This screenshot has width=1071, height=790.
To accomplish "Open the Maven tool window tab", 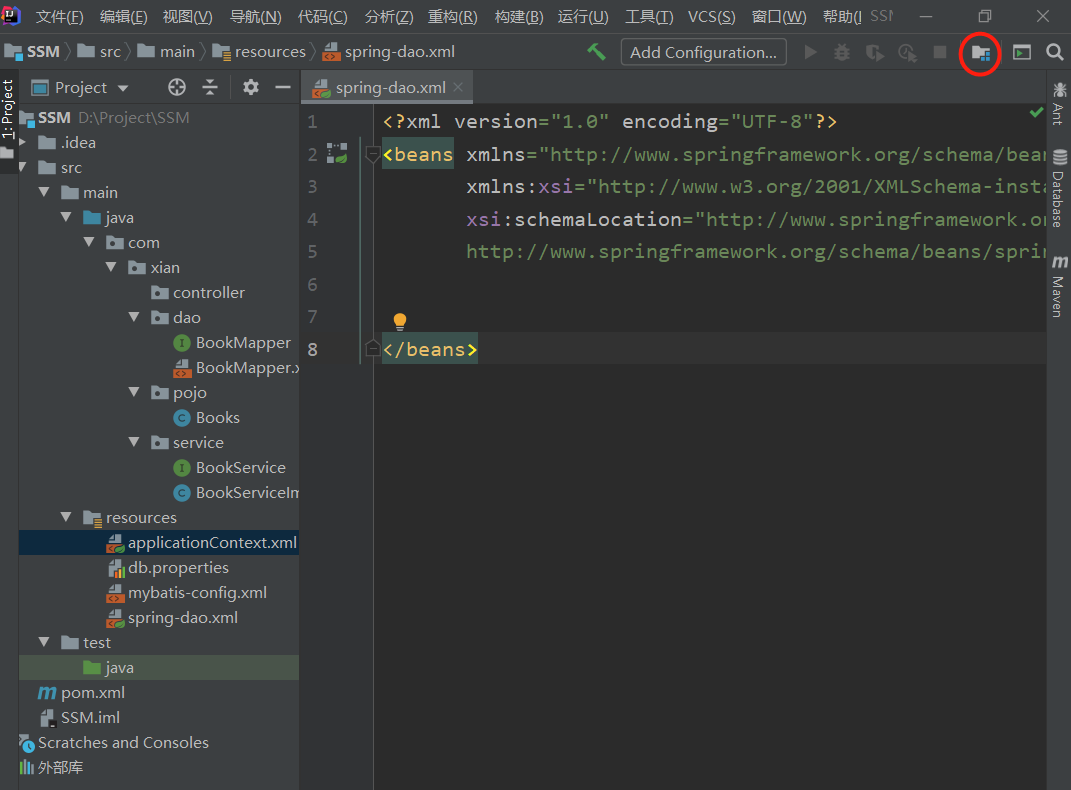I will tap(1058, 288).
